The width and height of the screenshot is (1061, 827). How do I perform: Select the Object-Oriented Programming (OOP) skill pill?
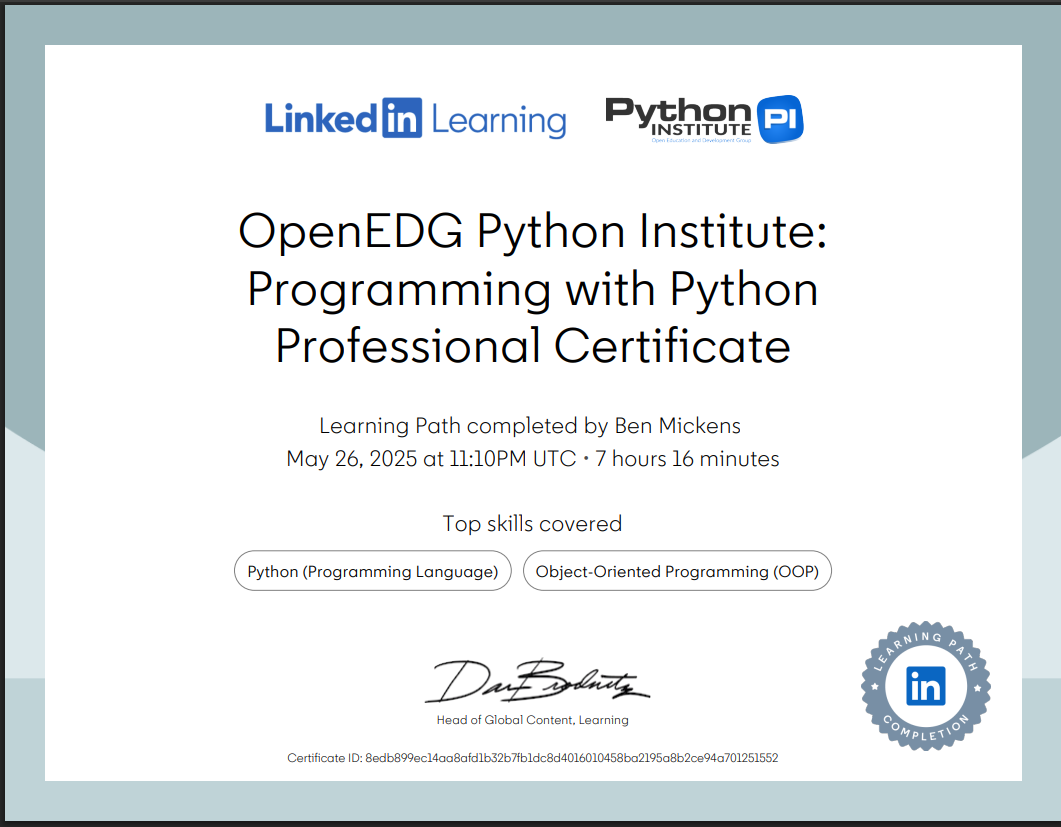pyautogui.click(x=677, y=571)
